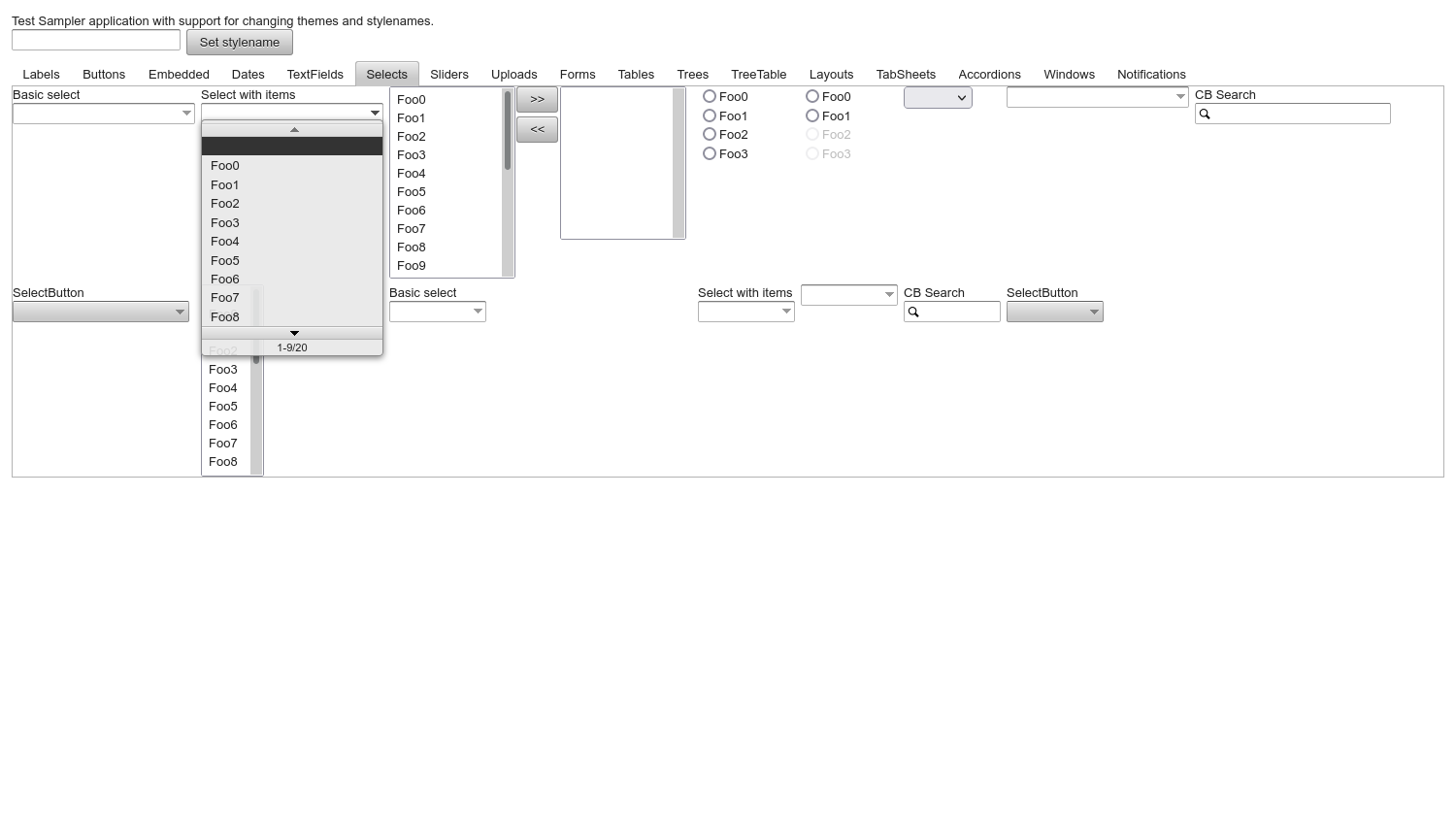Screen dimensions: 1456x825
Task: Choose Foo5 in the open dropdown popup
Action: 292,260
